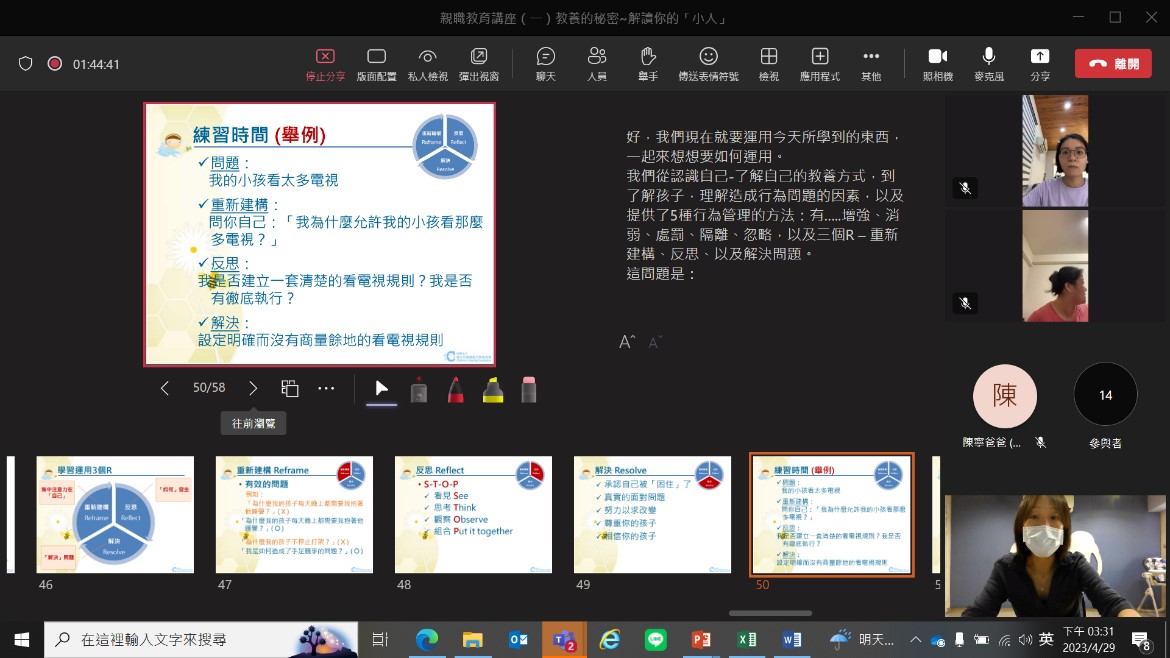The image size is (1170, 658).
Task: Stop sharing the presentation (停止分享)
Action: pos(325,63)
